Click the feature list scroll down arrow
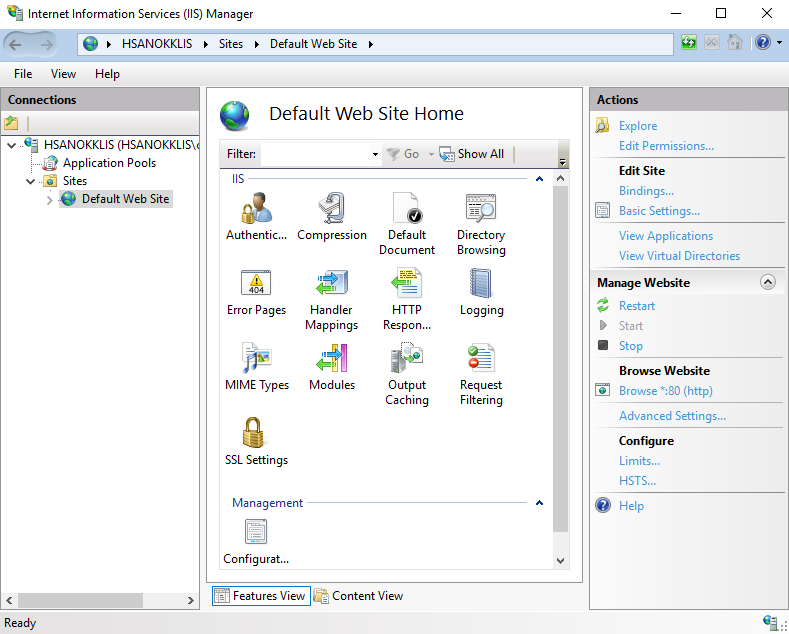789x634 pixels. (561, 561)
